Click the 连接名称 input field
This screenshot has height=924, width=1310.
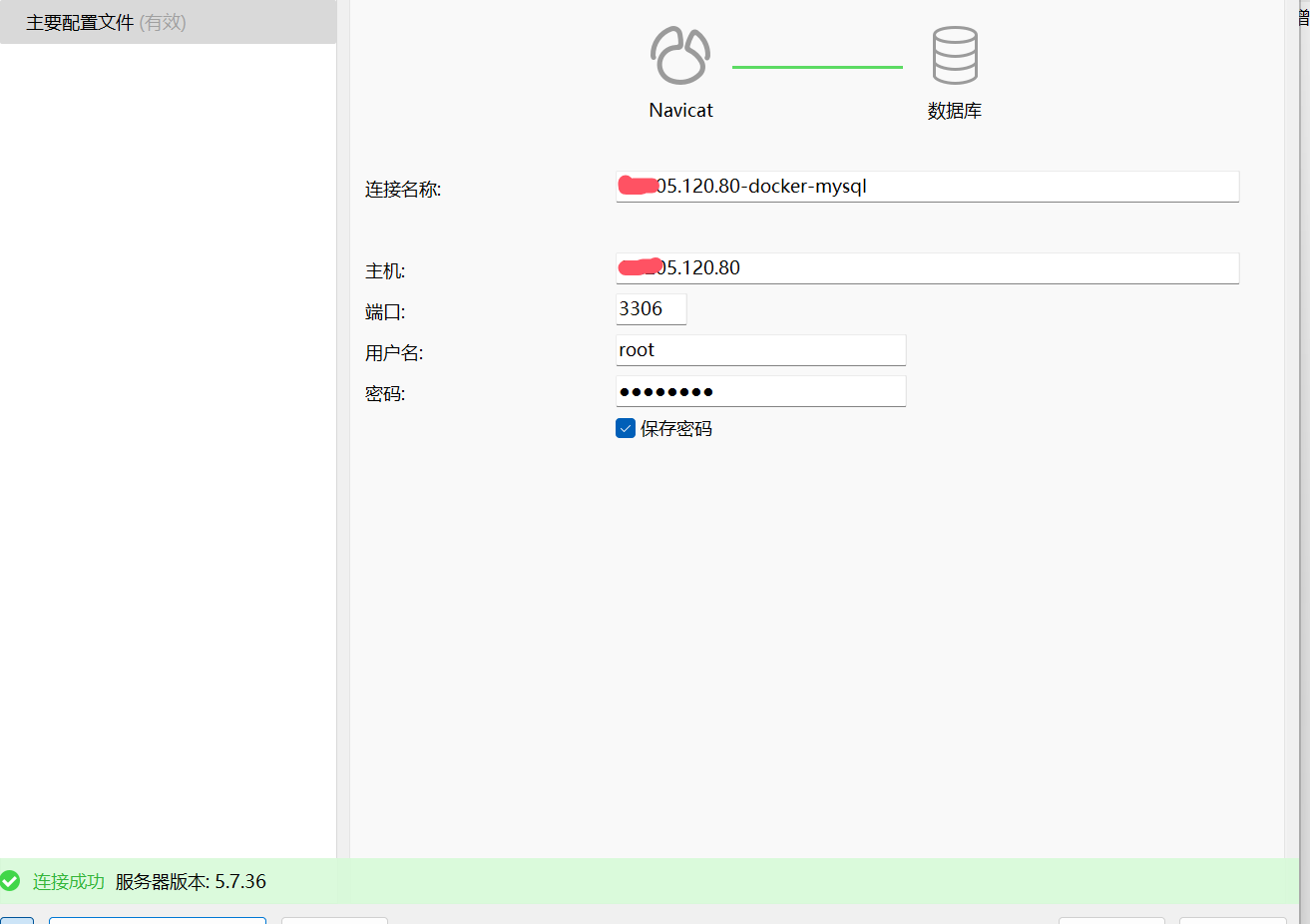tap(928, 187)
